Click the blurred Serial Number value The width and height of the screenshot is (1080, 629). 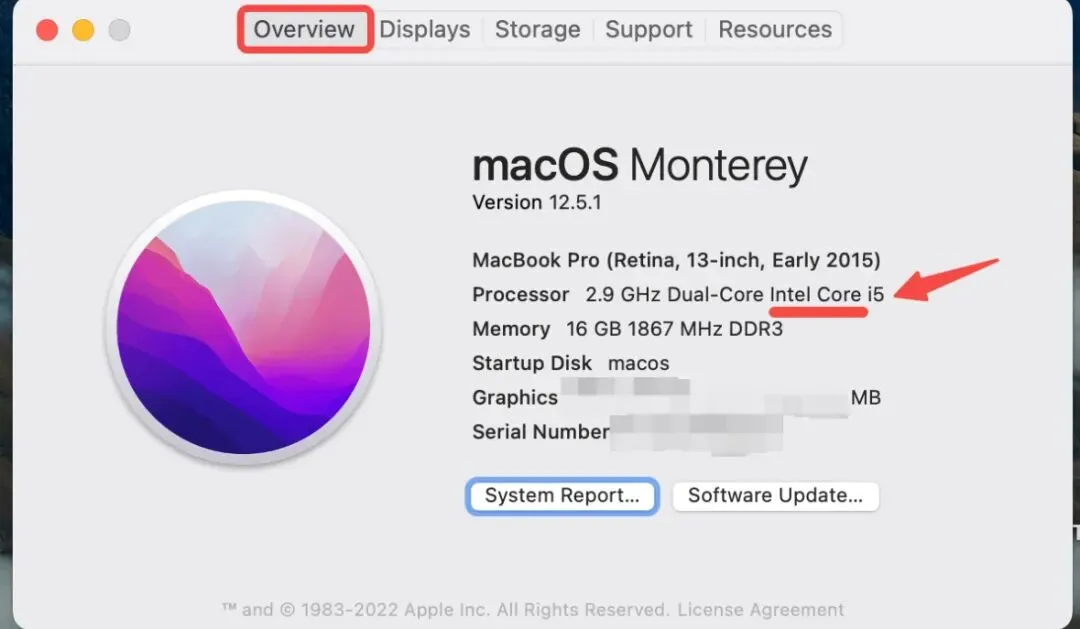click(696, 433)
